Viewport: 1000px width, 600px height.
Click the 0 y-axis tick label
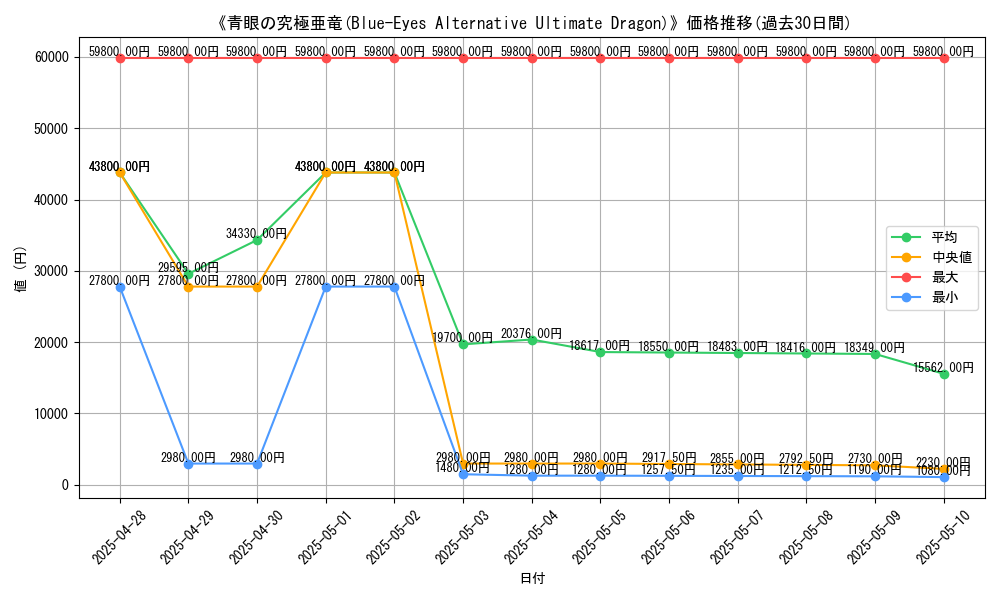click(x=65, y=485)
